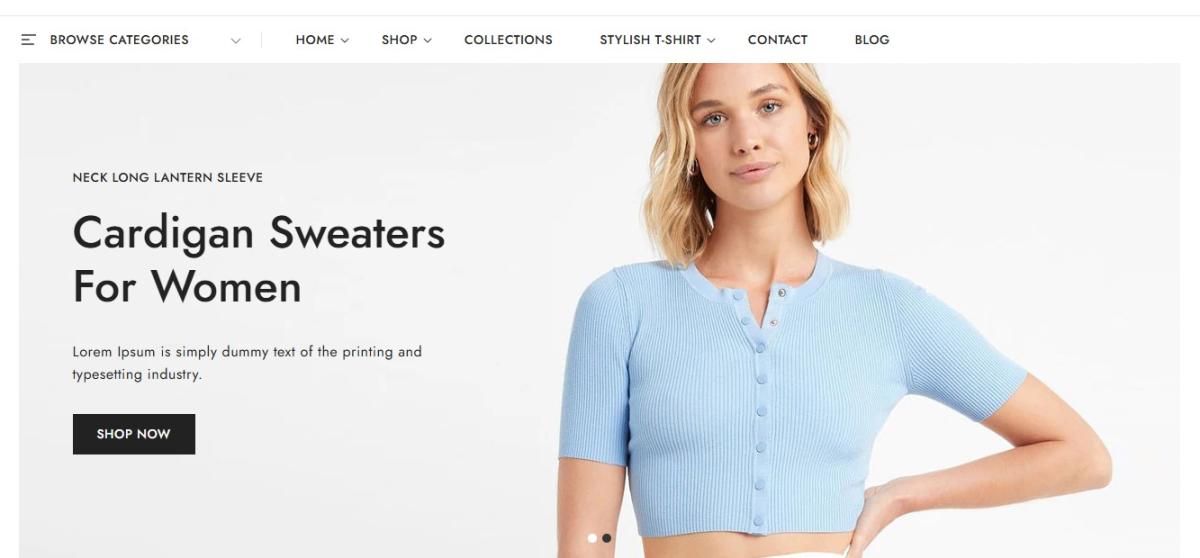This screenshot has height=558, width=1200.
Task: Open the Browse Categories menu label
Action: [119, 40]
